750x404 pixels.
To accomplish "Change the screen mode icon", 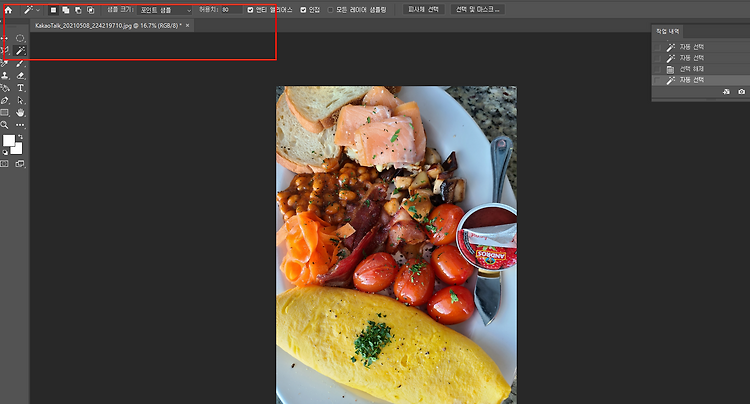I will 20,164.
